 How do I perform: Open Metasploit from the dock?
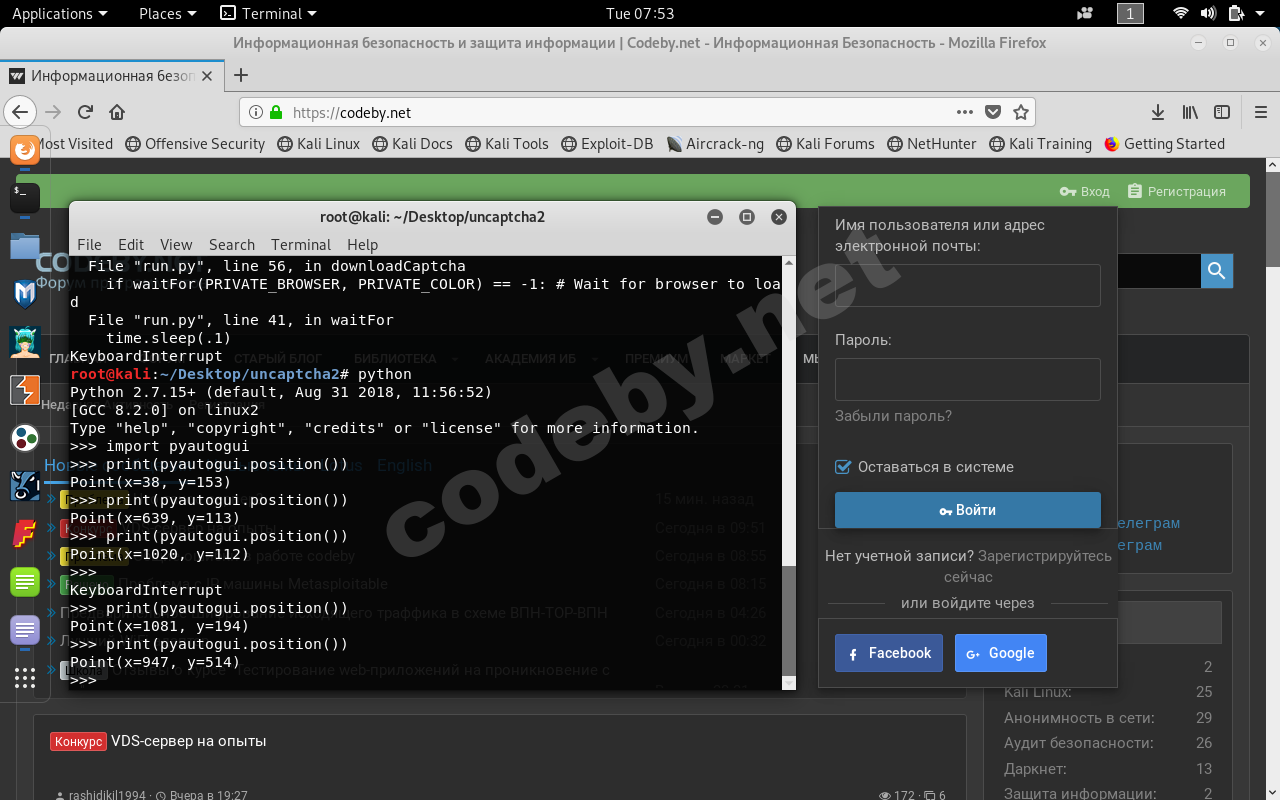24,296
